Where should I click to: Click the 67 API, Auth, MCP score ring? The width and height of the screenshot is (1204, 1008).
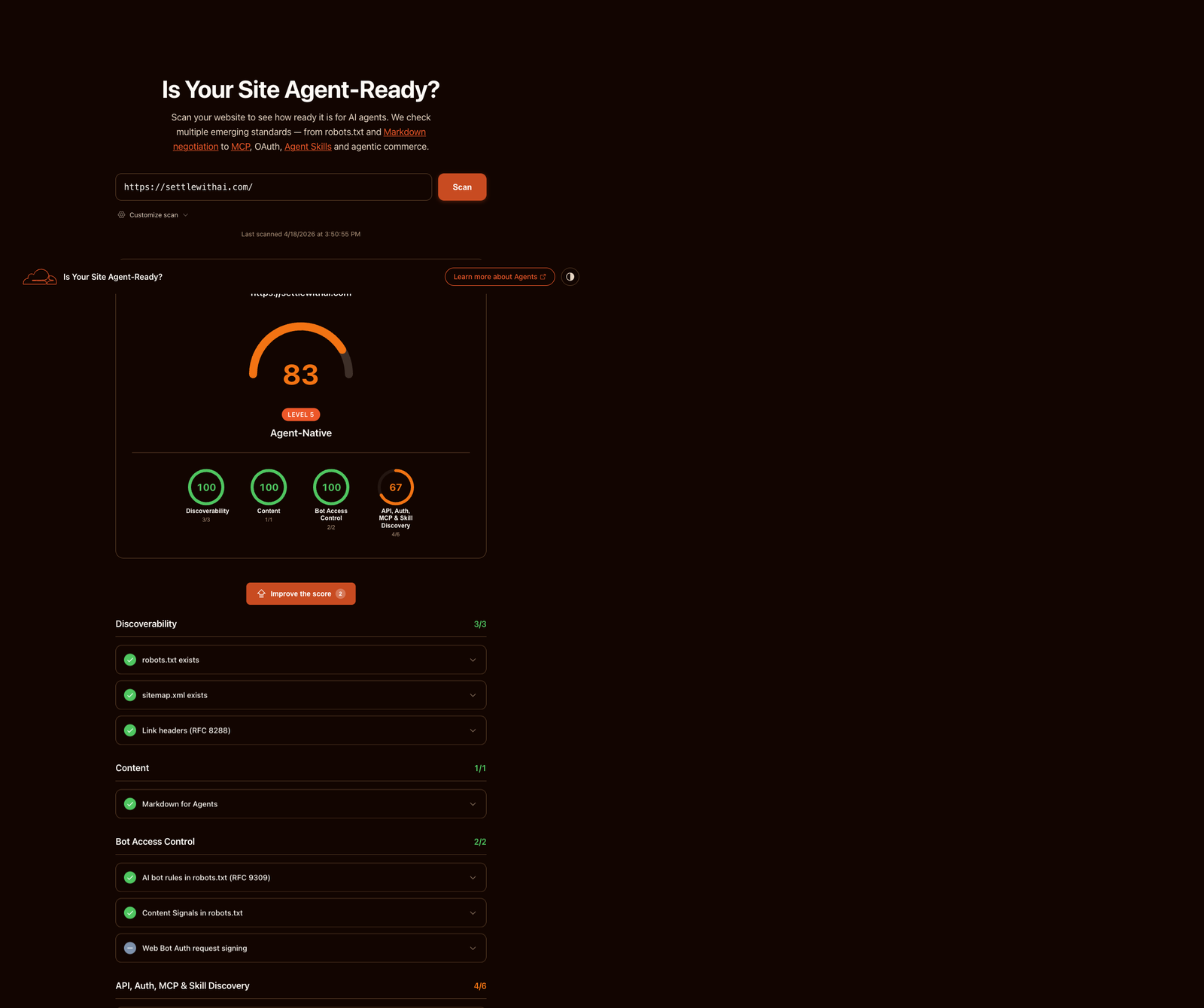click(x=396, y=487)
